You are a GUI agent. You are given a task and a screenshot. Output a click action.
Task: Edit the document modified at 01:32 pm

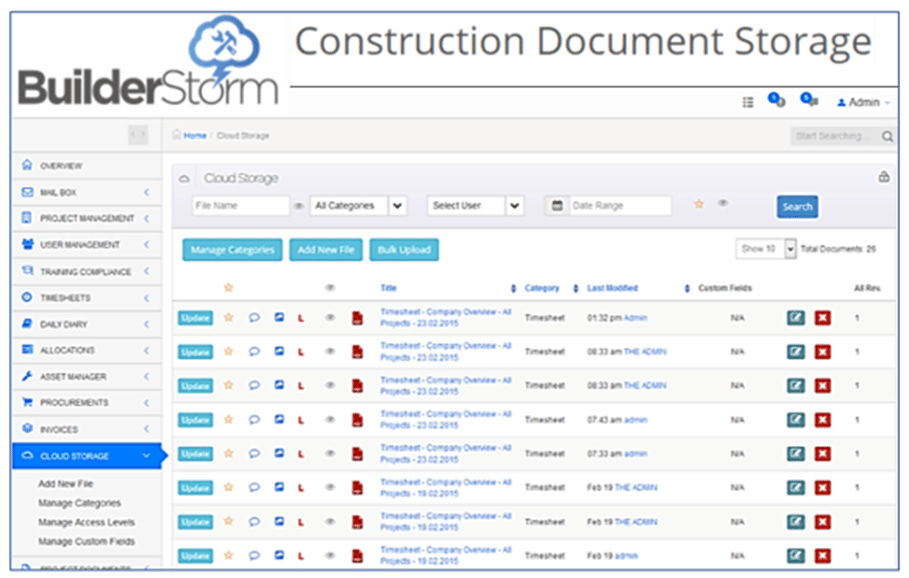tap(796, 318)
